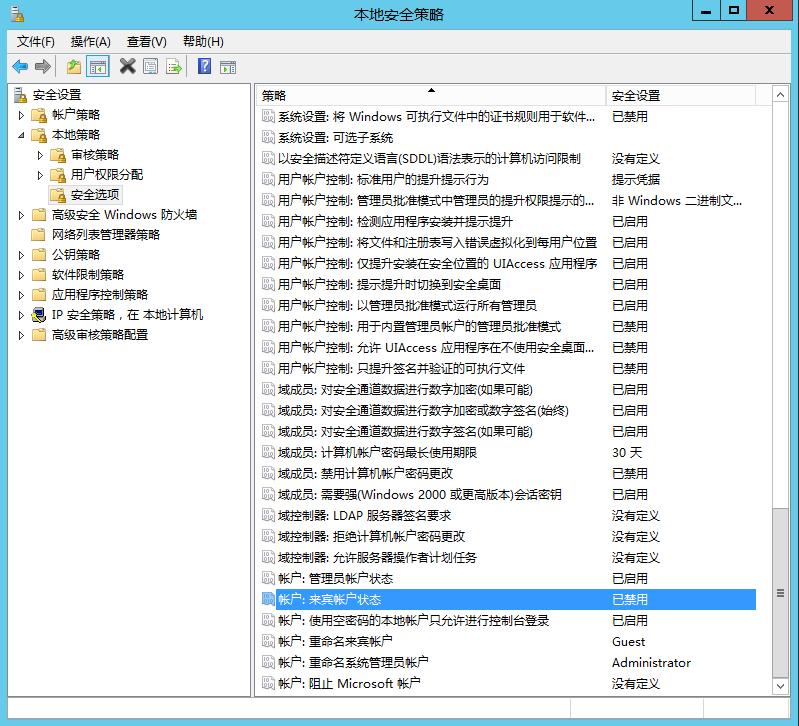The image size is (799, 726).
Task: Select policy 域控制器: 拒绝计算机帐户密码更改
Action: (371, 536)
